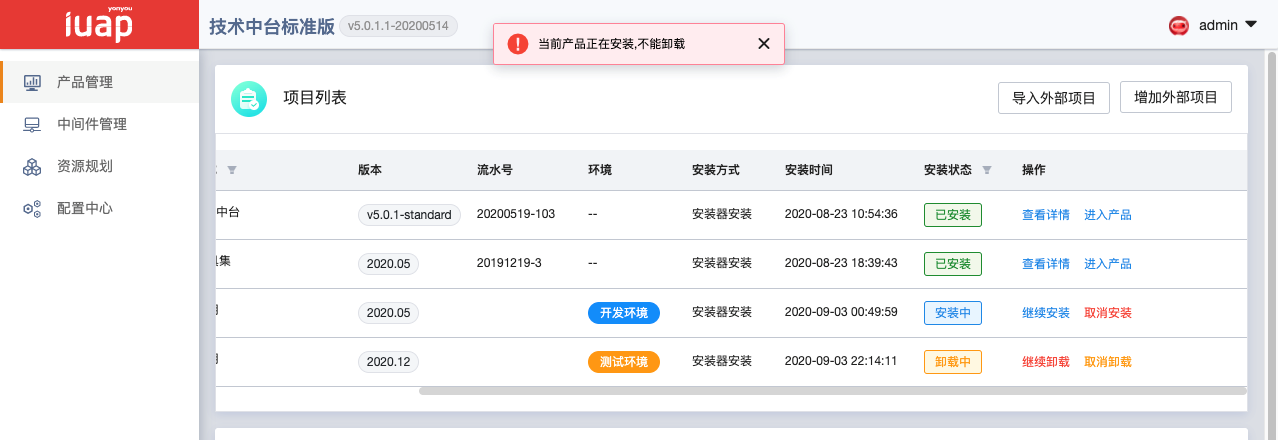Click the 开发环境 environment tag
Image resolution: width=1278 pixels, height=440 pixels.
tap(624, 313)
